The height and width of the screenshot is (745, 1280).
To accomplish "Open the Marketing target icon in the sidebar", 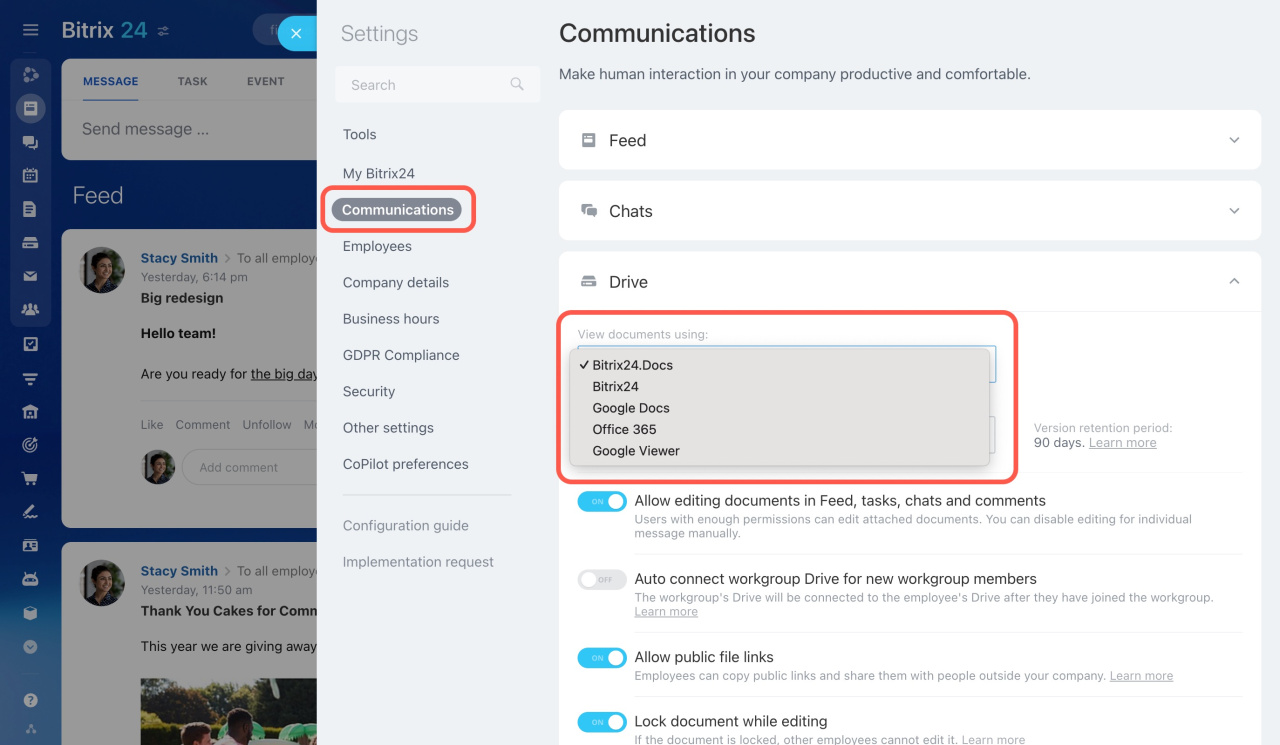I will [30, 445].
